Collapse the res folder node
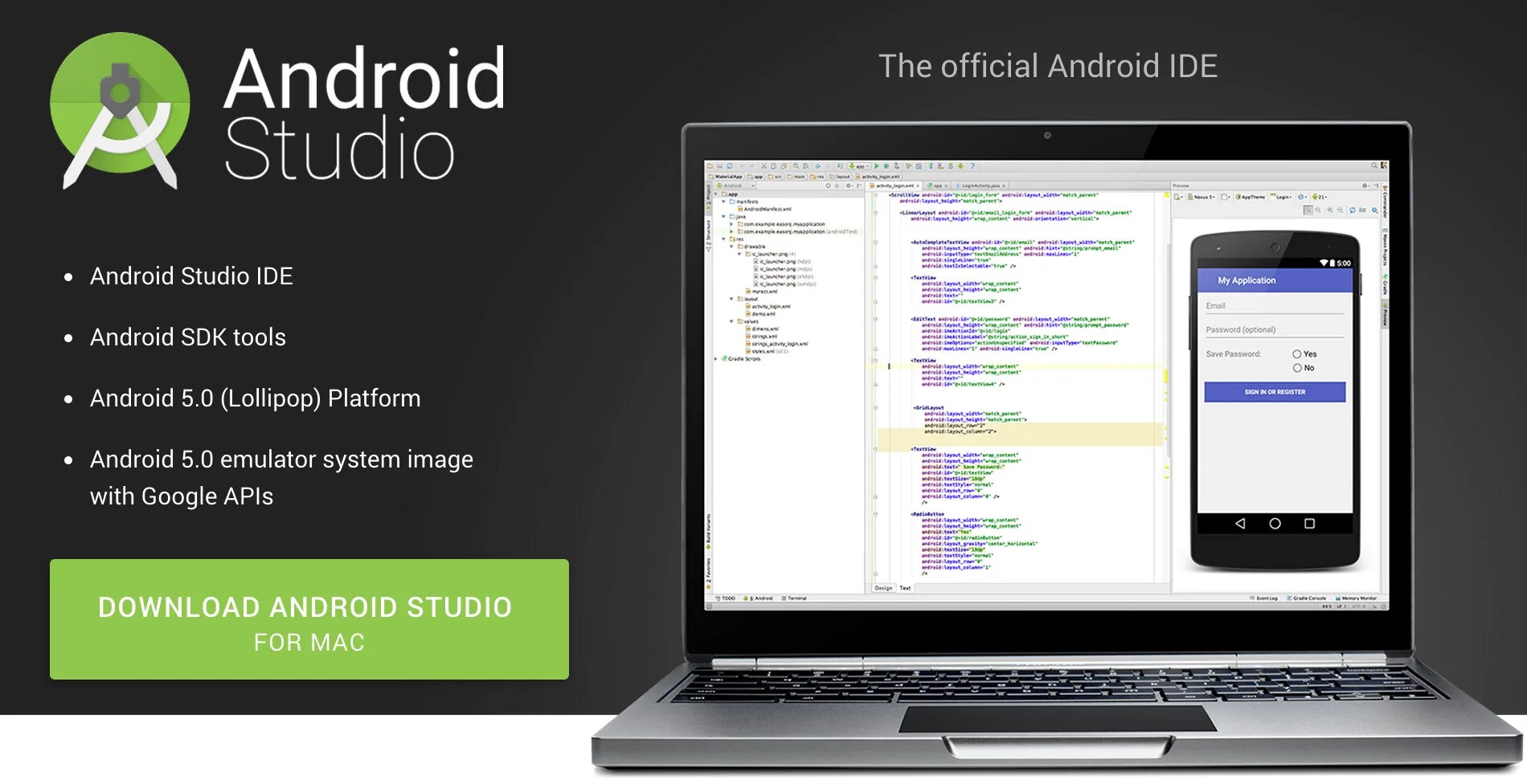1527x784 pixels. (723, 239)
